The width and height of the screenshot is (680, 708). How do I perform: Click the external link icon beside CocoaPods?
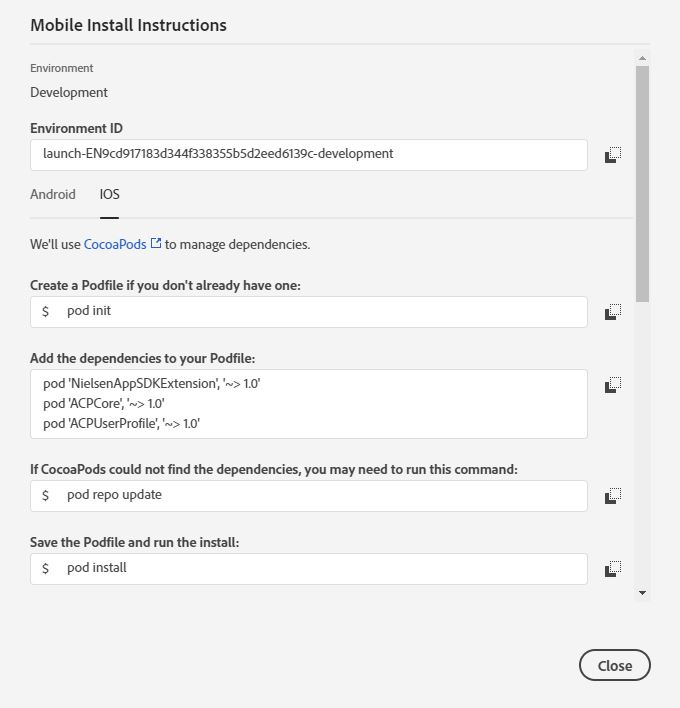[x=155, y=243]
